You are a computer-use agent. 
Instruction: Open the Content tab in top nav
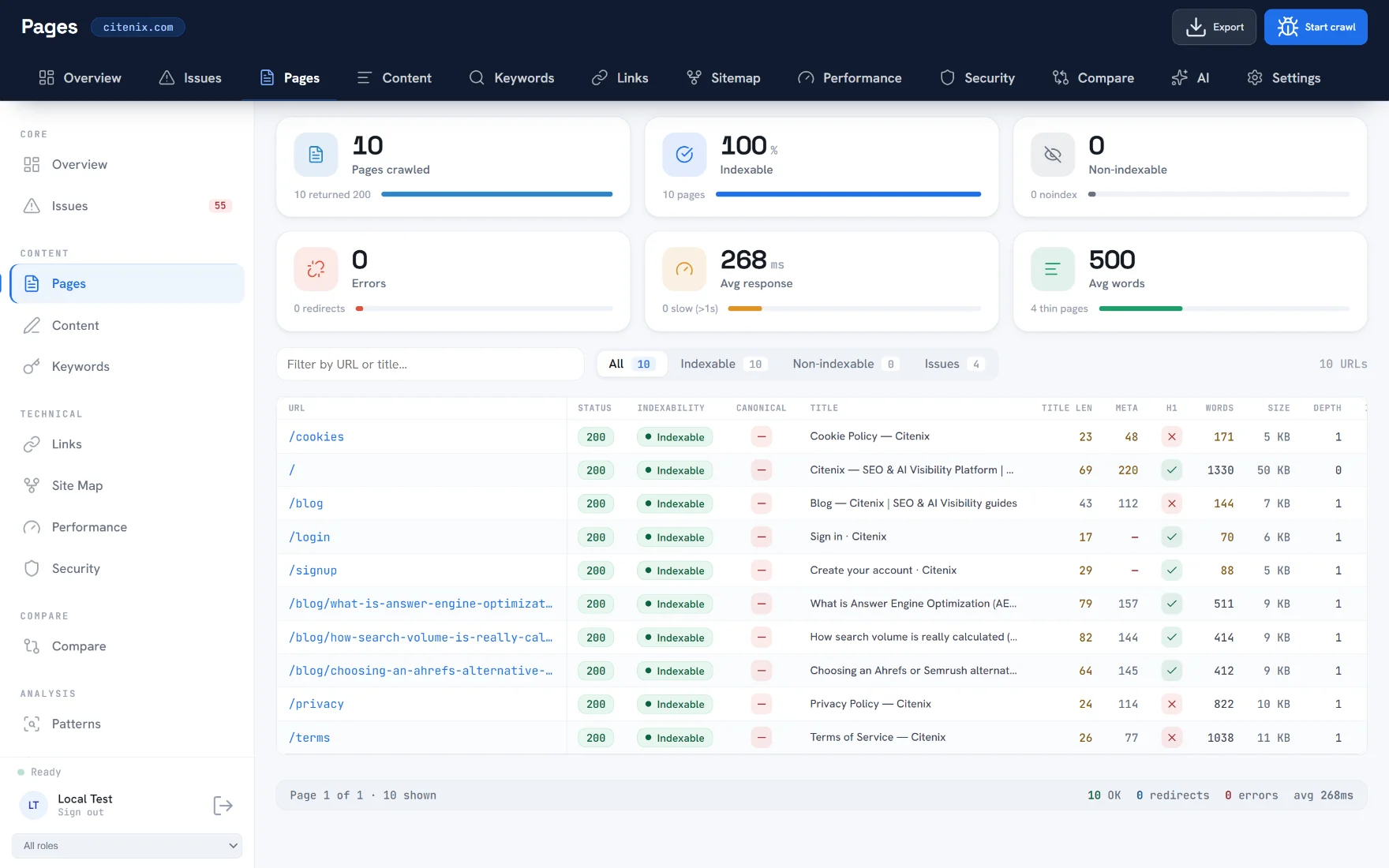point(394,77)
